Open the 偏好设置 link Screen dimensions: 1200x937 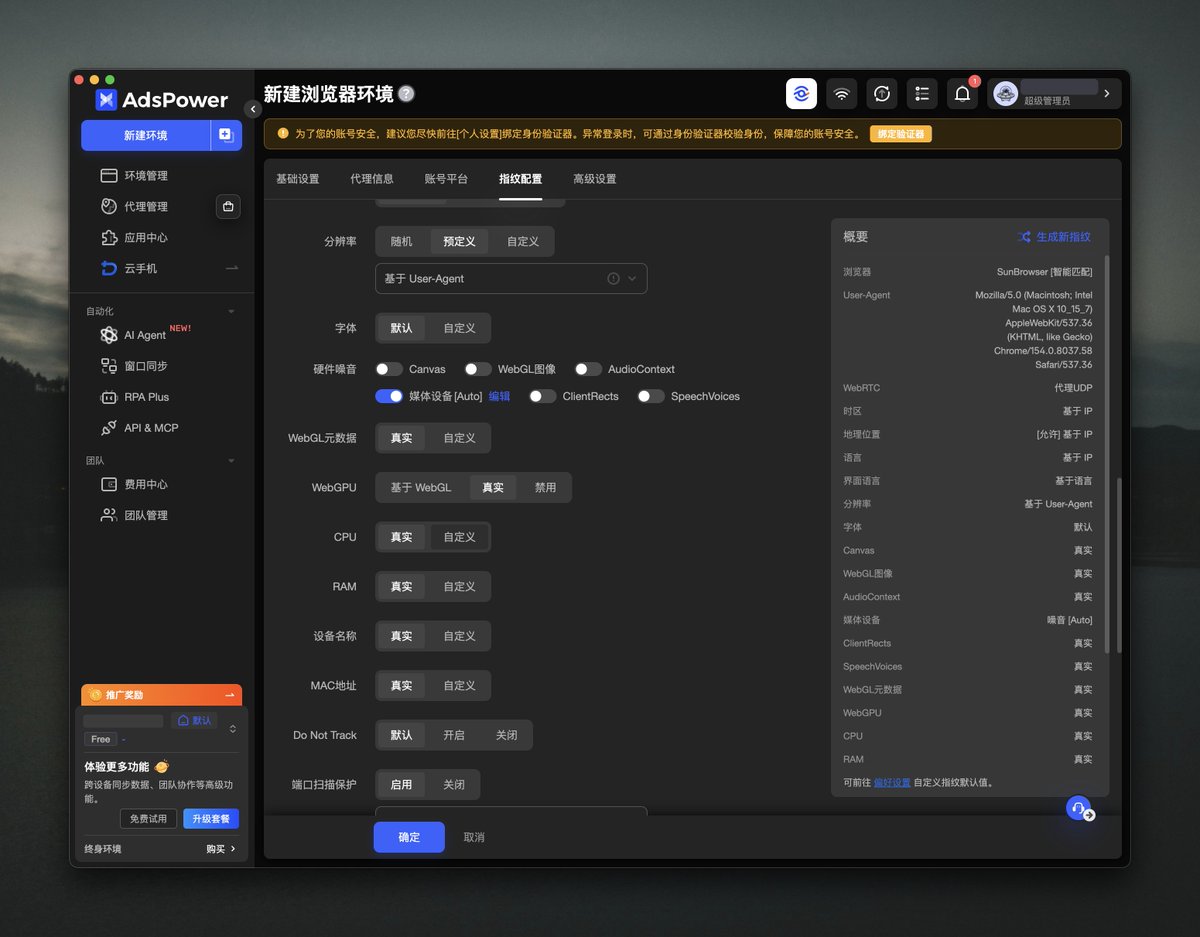[892, 782]
